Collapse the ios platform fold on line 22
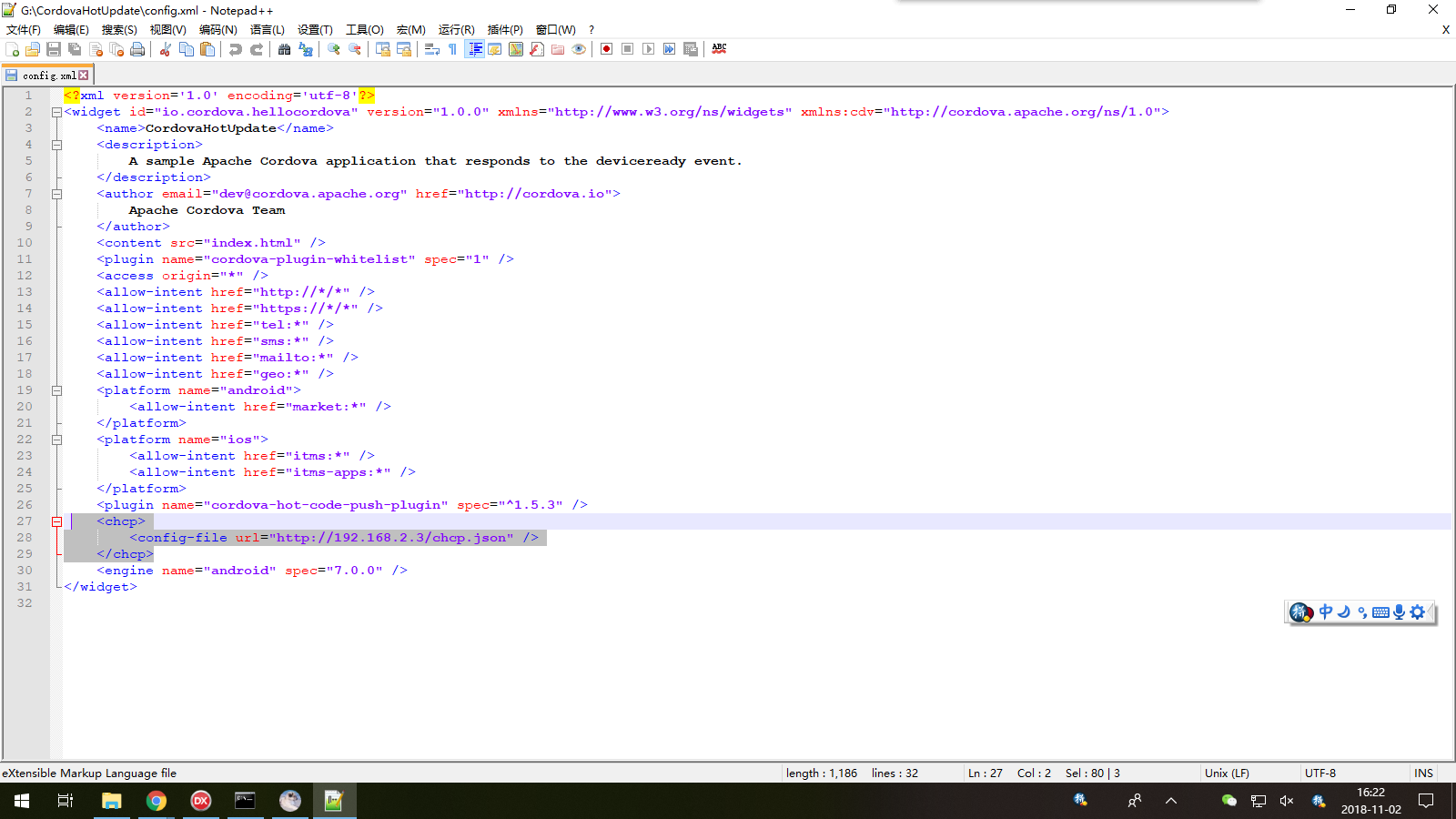This screenshot has height=819, width=1456. point(56,440)
